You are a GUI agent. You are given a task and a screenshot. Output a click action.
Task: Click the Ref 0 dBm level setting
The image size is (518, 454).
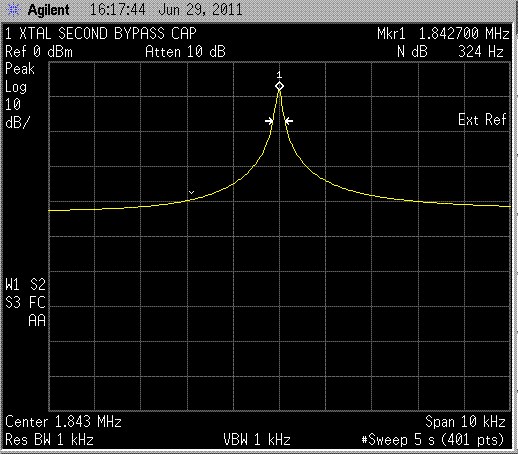(39, 52)
